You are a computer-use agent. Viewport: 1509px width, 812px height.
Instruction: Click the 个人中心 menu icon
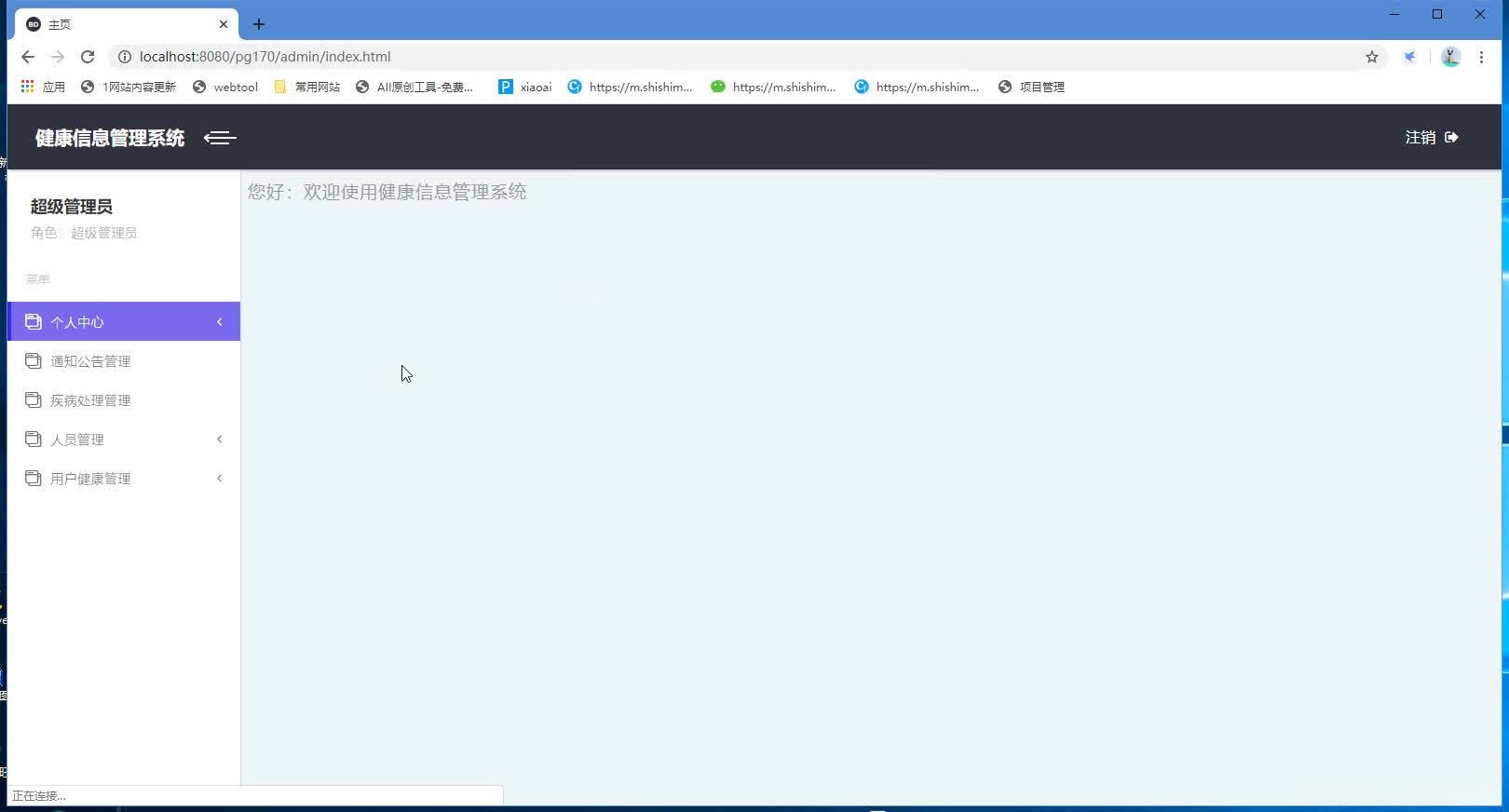pos(34,321)
